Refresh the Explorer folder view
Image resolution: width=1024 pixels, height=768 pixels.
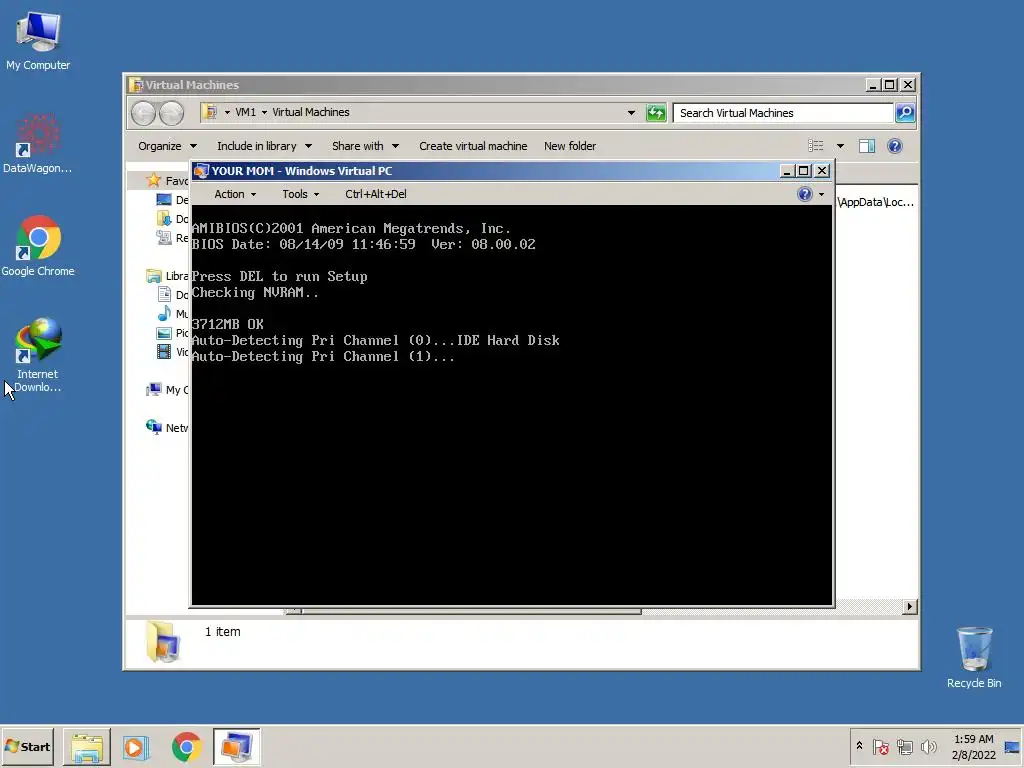click(656, 113)
